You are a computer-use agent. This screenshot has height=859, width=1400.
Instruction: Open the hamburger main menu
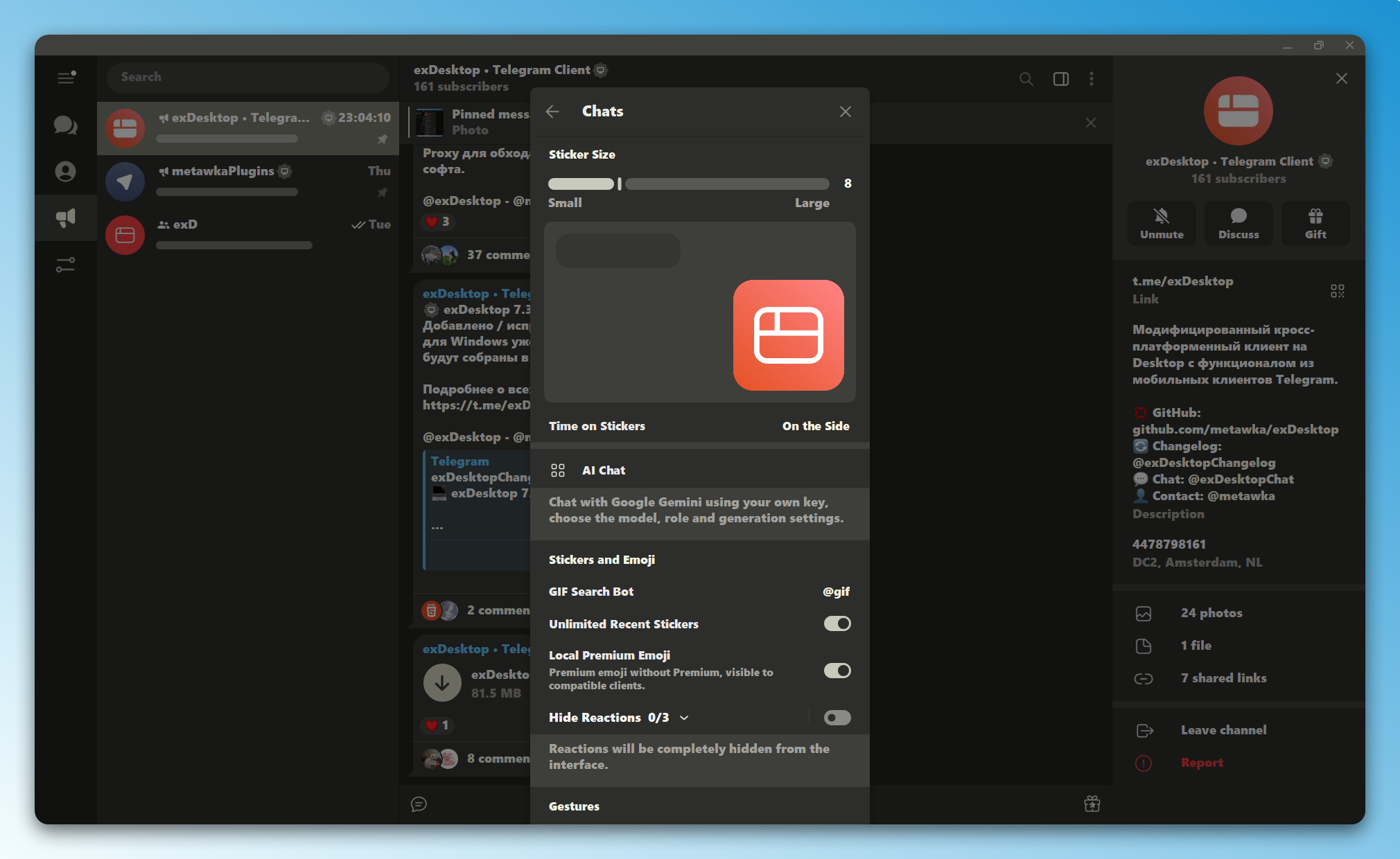(66, 77)
